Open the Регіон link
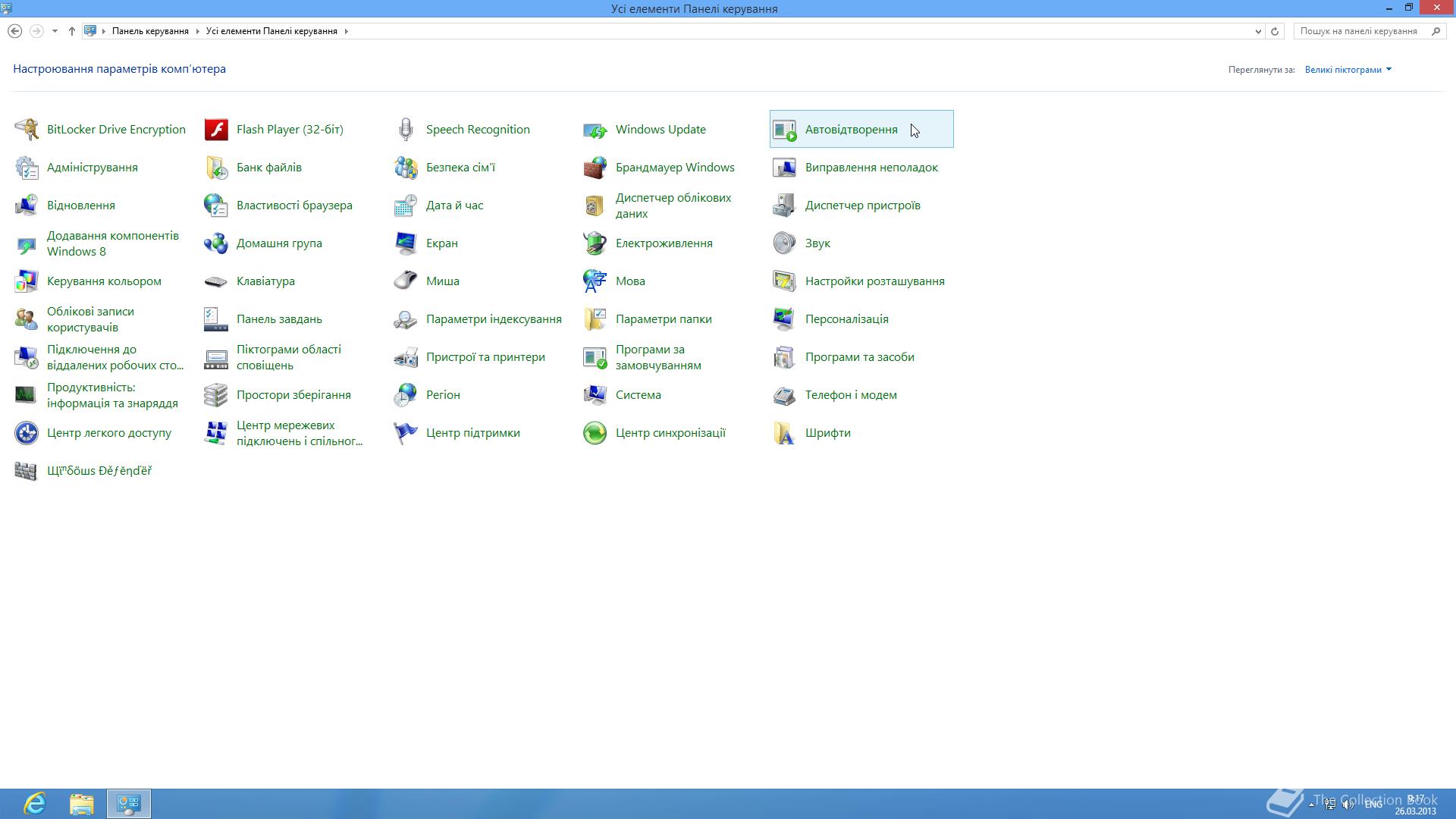 [x=443, y=395]
